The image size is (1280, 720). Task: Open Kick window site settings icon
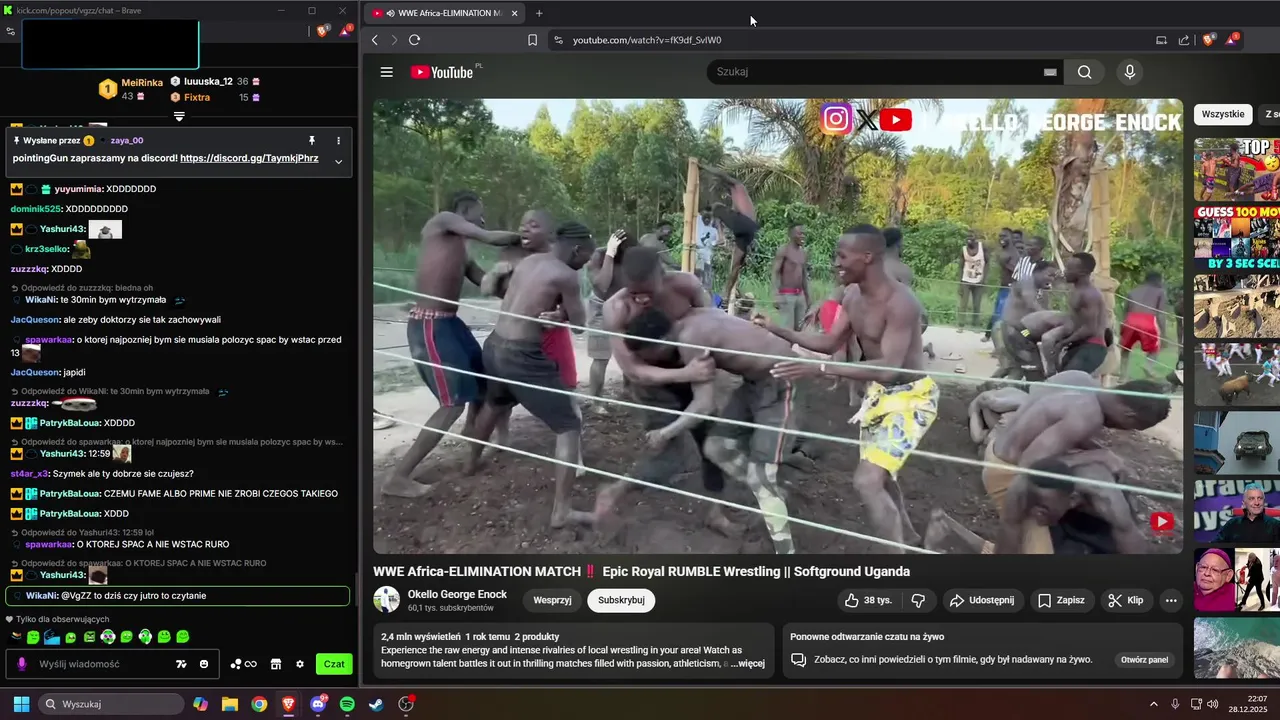(x=10, y=31)
